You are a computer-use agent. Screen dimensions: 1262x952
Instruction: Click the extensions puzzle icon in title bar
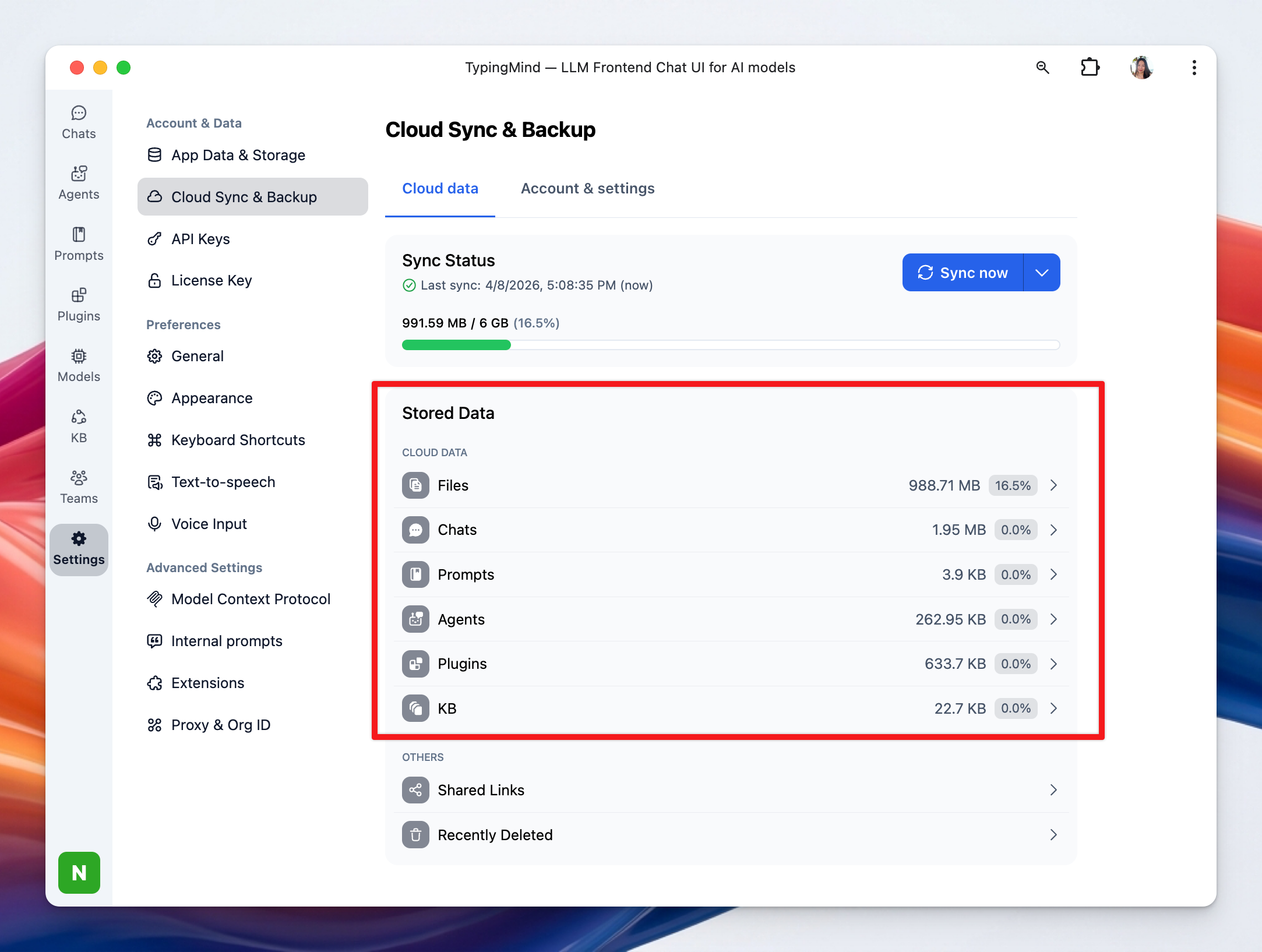1090,68
